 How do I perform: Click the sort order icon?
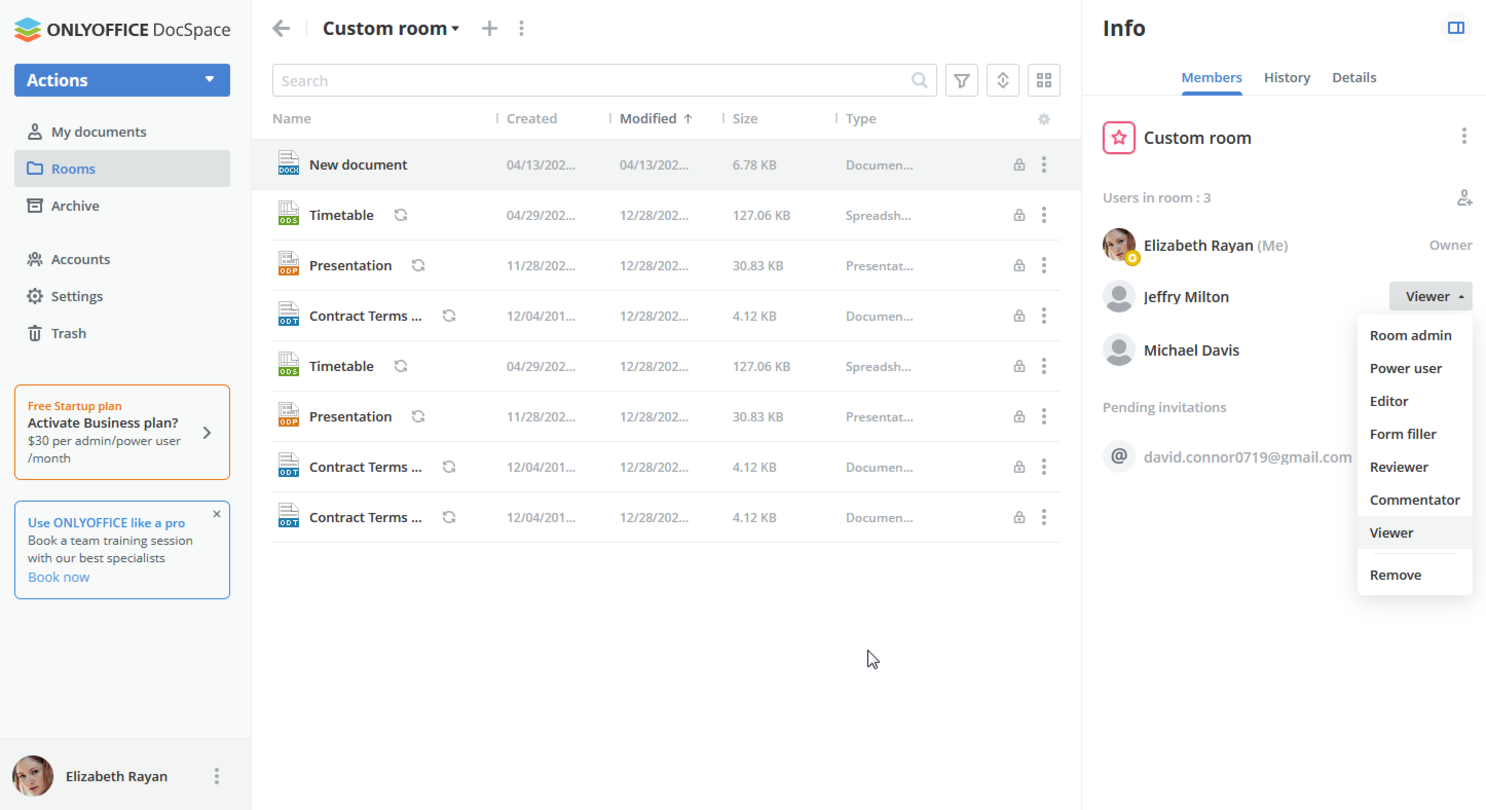1002,81
